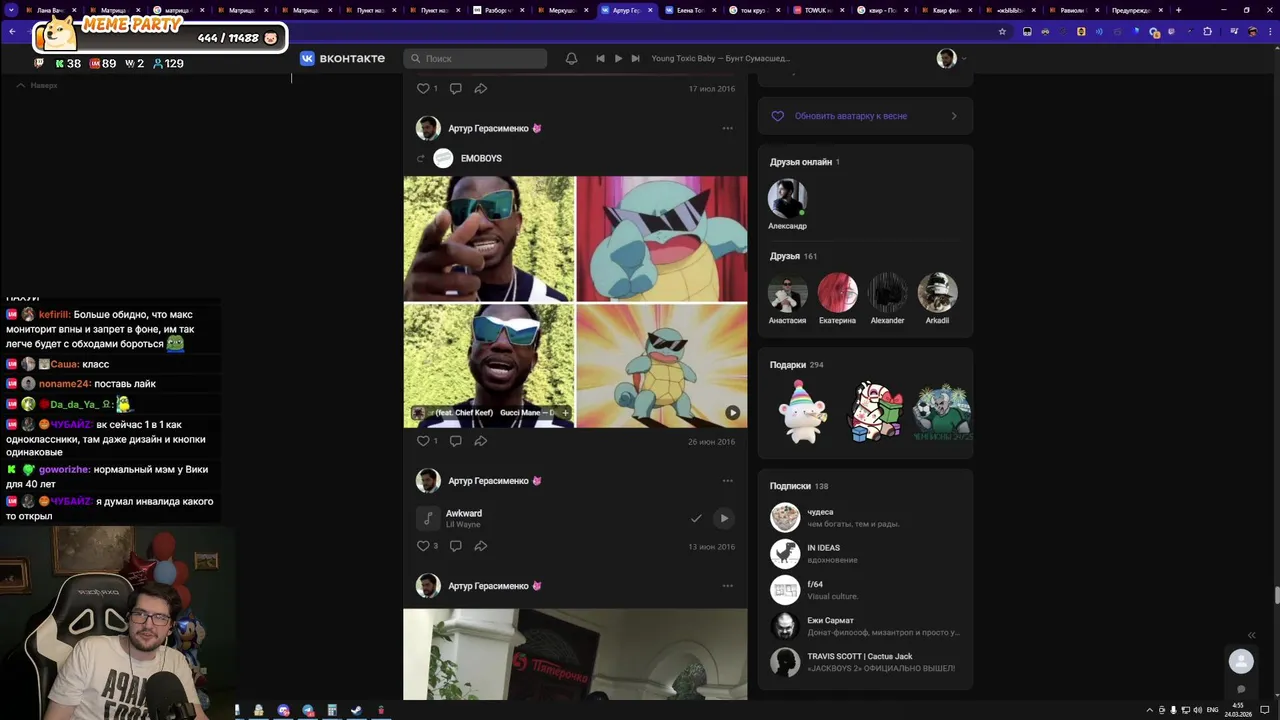Open options menu of Awkward post
The height and width of the screenshot is (720, 1280).
click(727, 481)
